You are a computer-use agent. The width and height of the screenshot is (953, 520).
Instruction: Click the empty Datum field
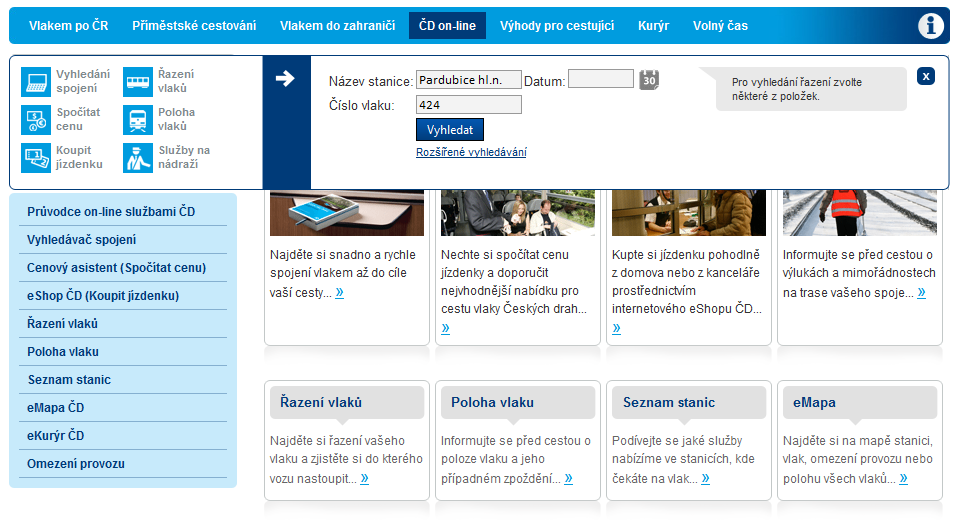click(x=600, y=79)
